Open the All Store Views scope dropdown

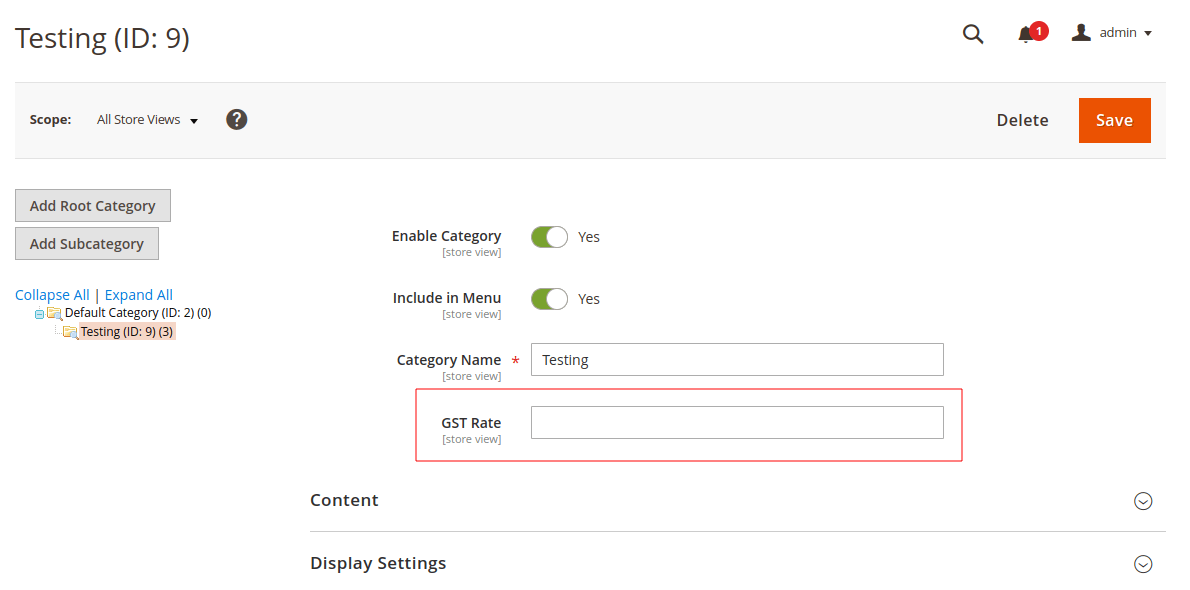[147, 119]
